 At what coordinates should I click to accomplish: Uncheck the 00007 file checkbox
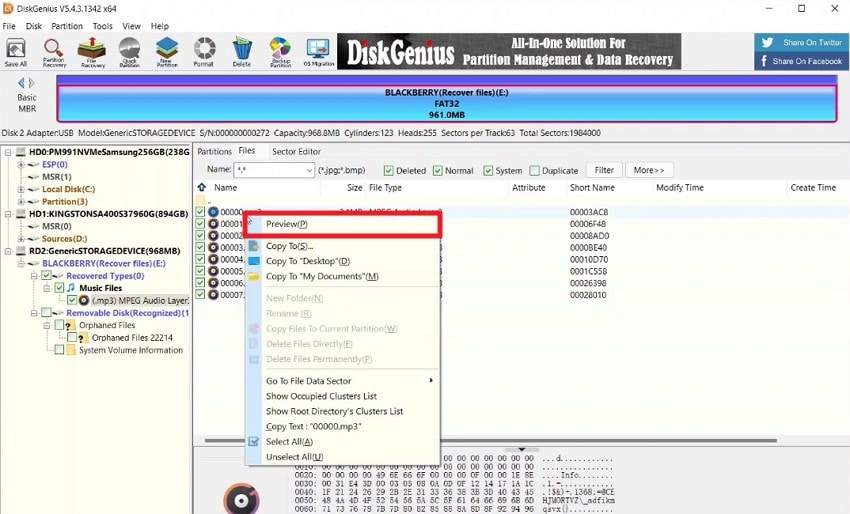click(x=200, y=294)
